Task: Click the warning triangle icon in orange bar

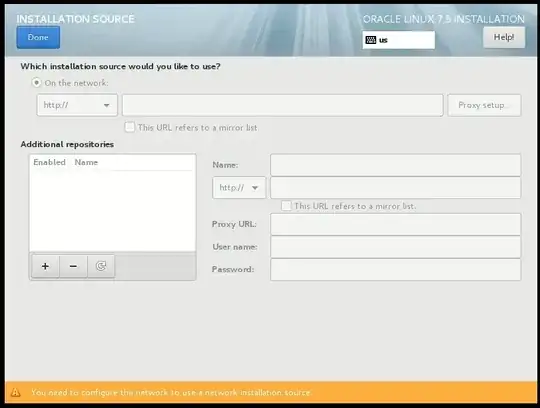Action: pyautogui.click(x=15, y=392)
